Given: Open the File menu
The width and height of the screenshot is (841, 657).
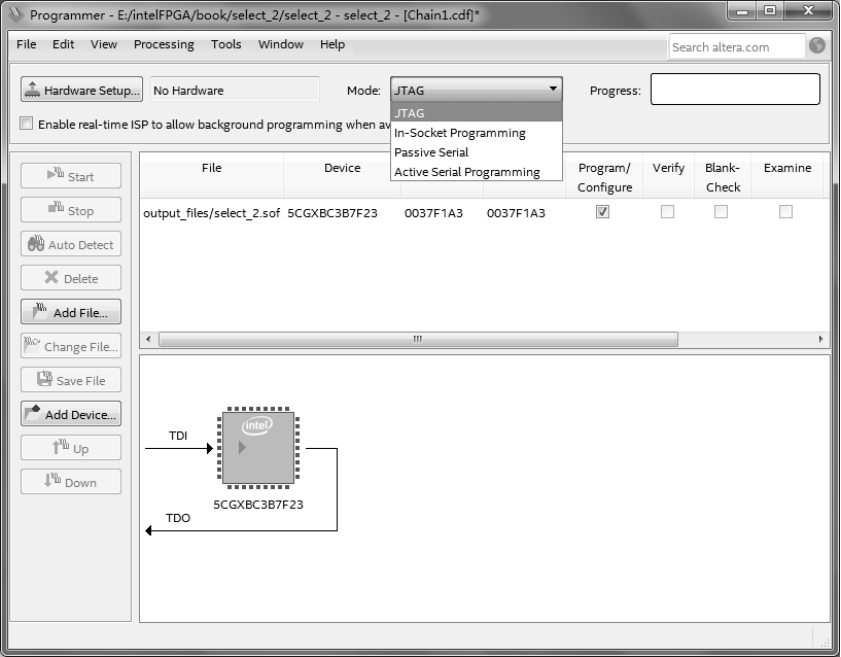Looking at the screenshot, I should (26, 44).
